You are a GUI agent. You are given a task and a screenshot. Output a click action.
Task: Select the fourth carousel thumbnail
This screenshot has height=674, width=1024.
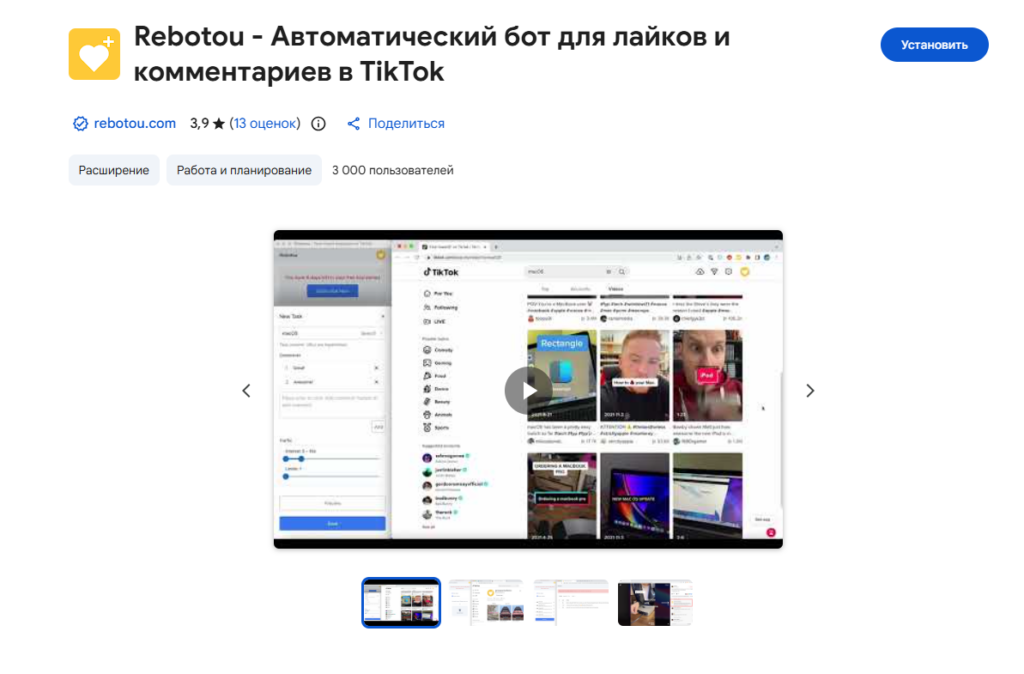tap(655, 603)
